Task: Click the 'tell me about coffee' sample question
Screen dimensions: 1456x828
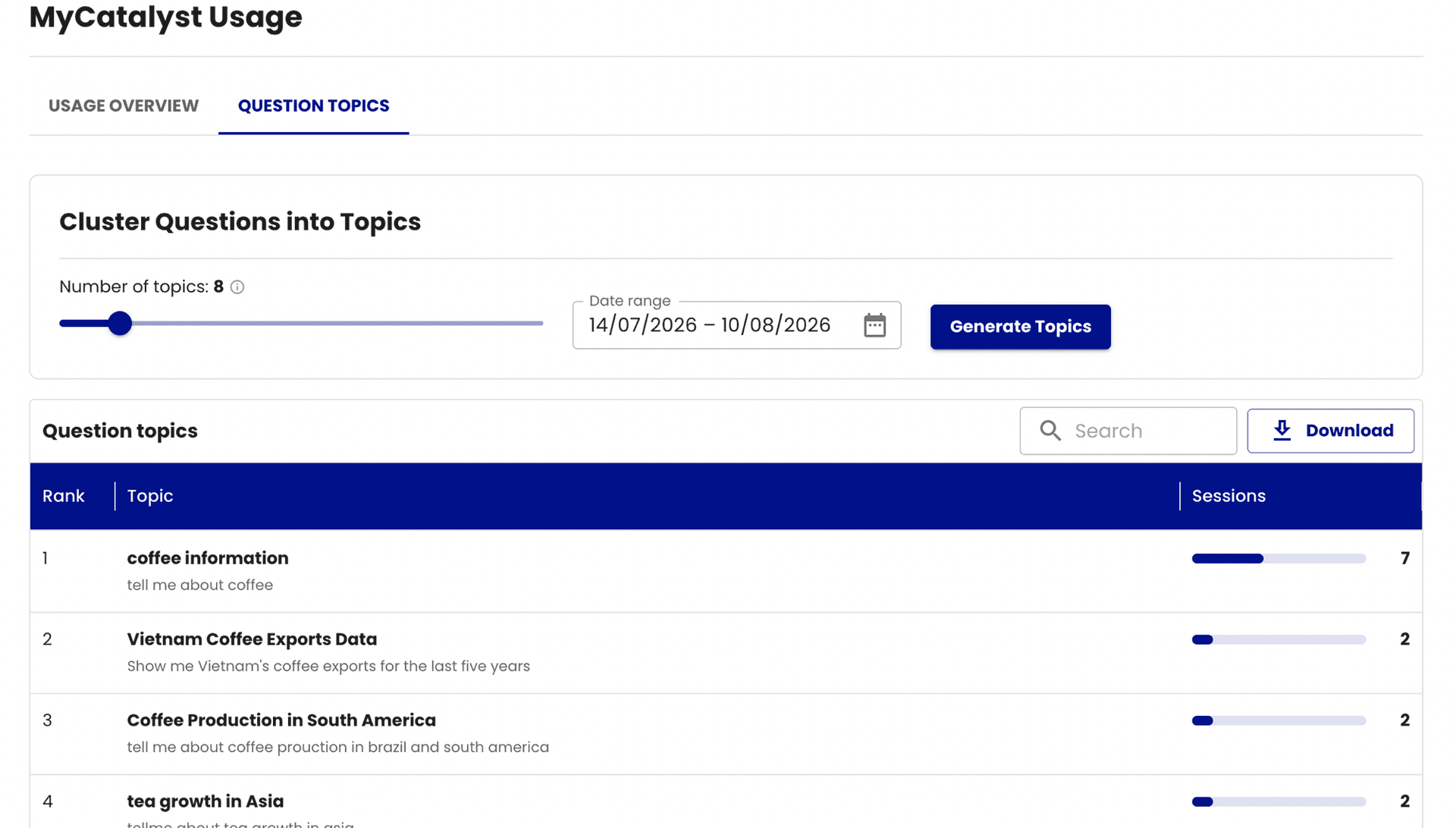Action: (x=200, y=585)
